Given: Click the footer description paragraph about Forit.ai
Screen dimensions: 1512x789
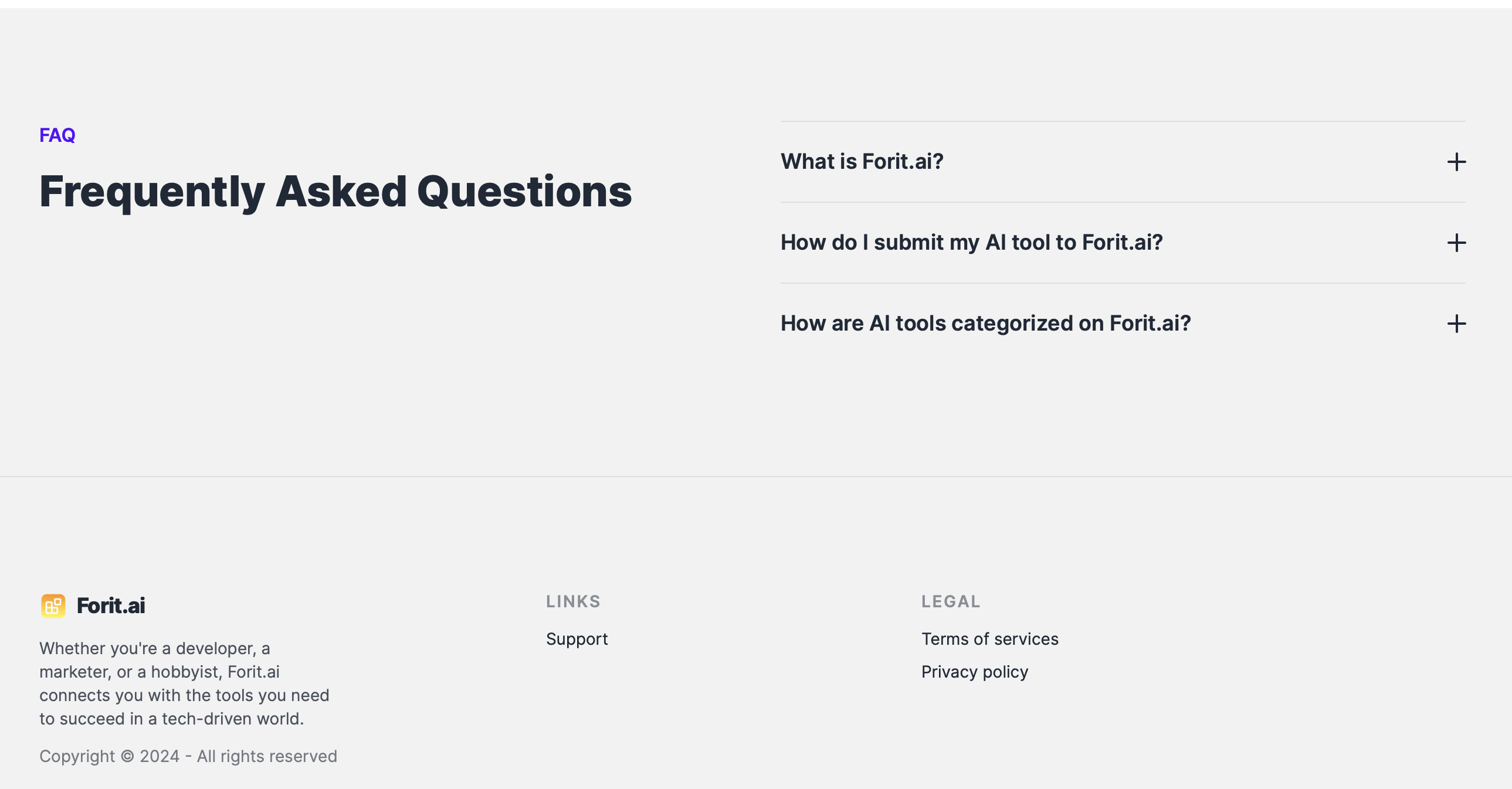Looking at the screenshot, I should coord(184,683).
